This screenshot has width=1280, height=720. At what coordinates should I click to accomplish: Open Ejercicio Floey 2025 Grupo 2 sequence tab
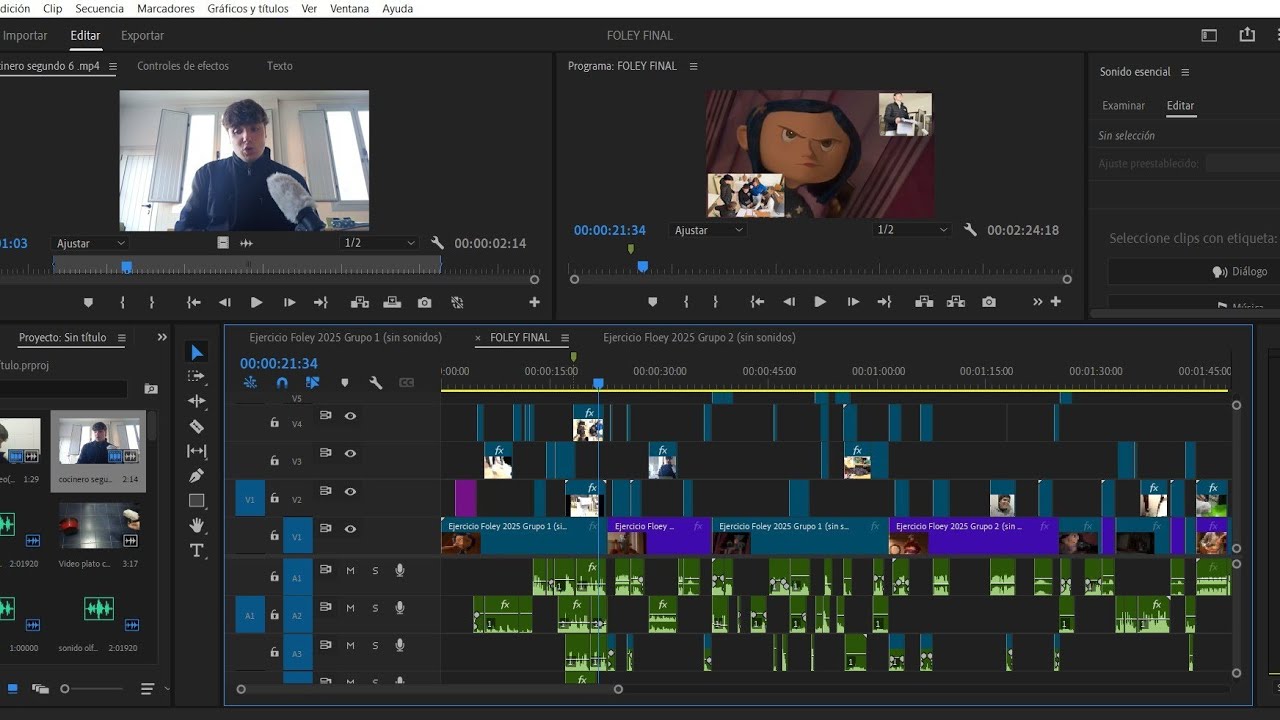pos(699,338)
